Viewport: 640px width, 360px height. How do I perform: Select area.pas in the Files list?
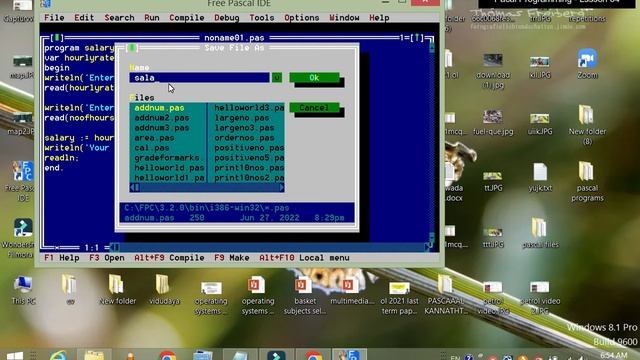click(154, 138)
